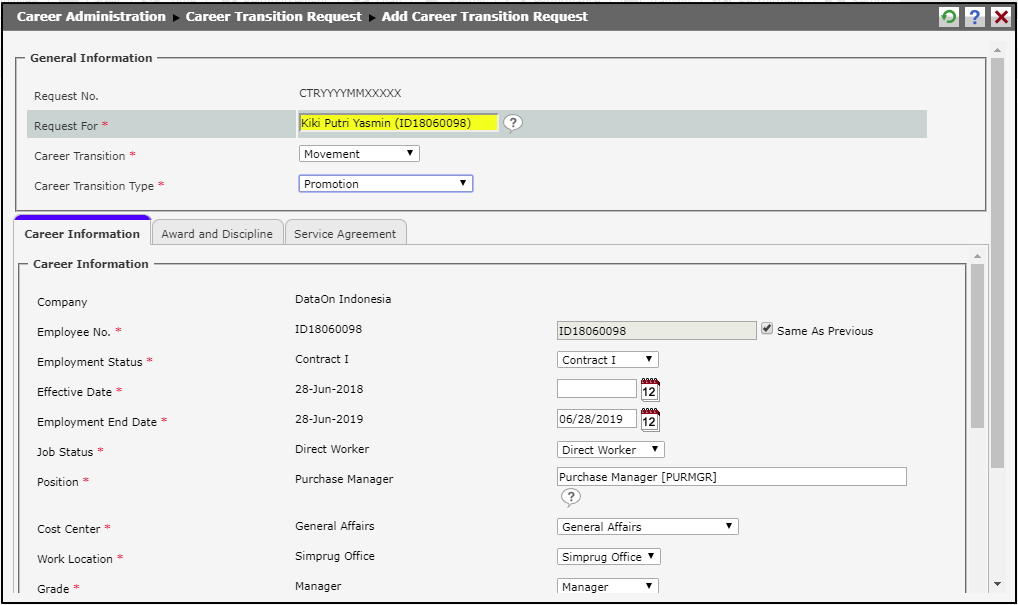Image resolution: width=1018 pixels, height=605 pixels.
Task: Open the blue help question mark icon
Action: coord(974,17)
